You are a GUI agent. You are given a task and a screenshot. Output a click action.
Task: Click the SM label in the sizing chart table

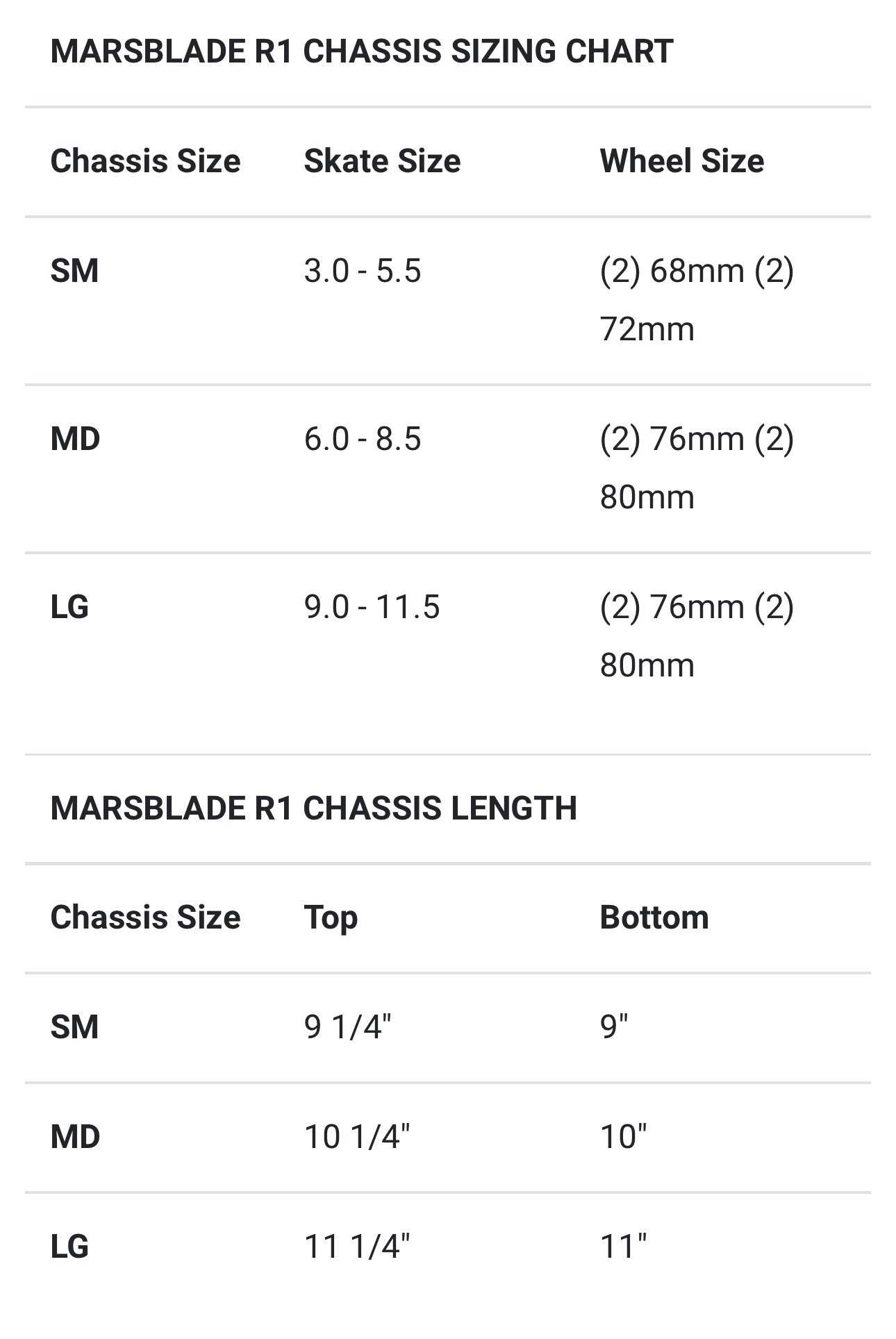[x=74, y=271]
